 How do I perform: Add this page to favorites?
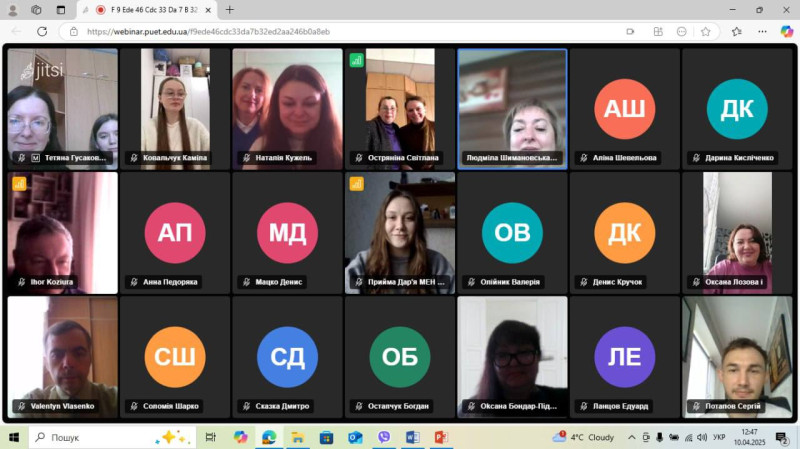click(705, 31)
